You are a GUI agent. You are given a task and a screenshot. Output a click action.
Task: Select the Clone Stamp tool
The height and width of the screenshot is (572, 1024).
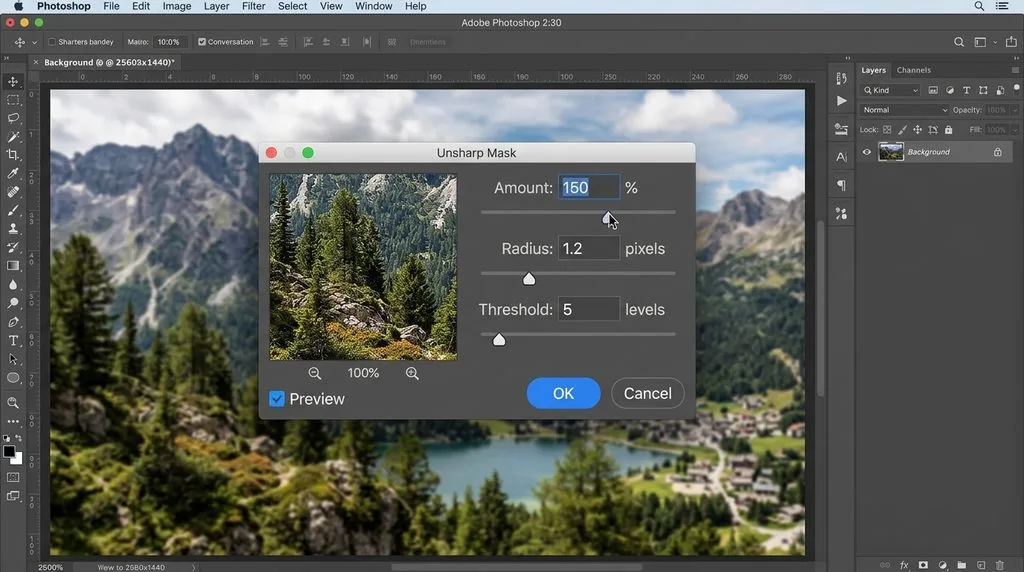[13, 229]
